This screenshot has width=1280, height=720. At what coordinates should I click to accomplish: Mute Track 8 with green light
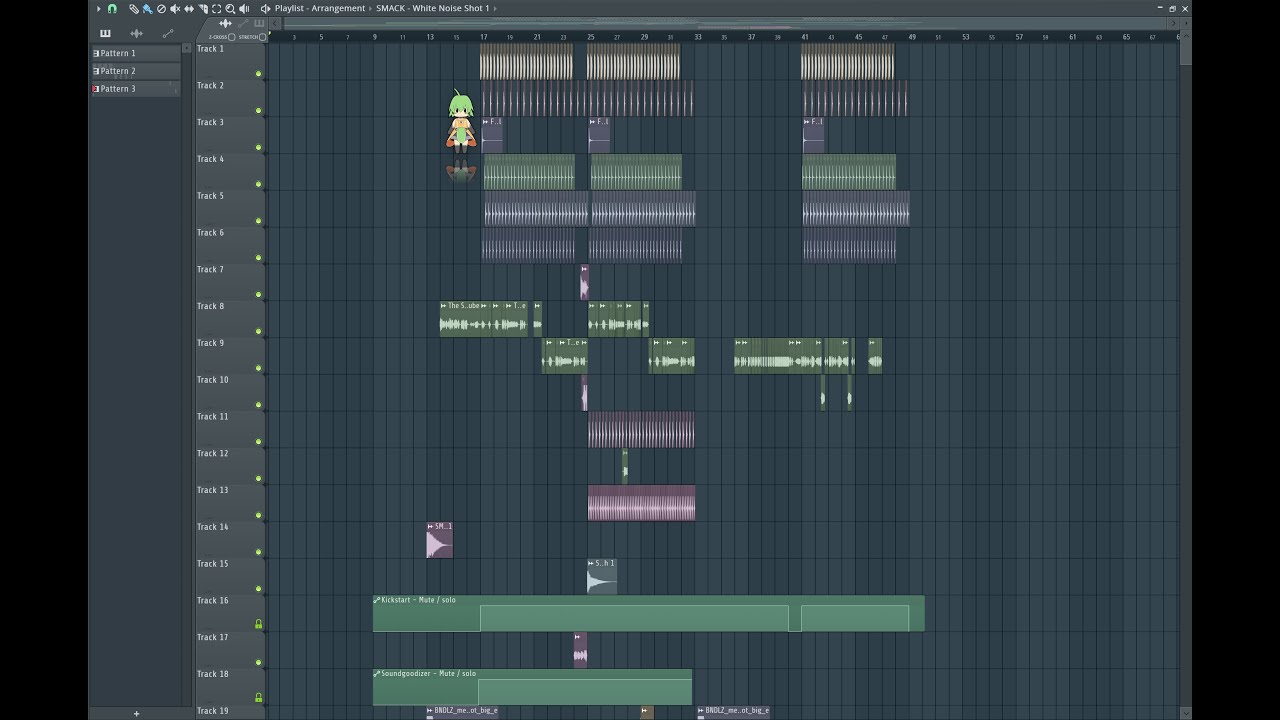[x=258, y=331]
